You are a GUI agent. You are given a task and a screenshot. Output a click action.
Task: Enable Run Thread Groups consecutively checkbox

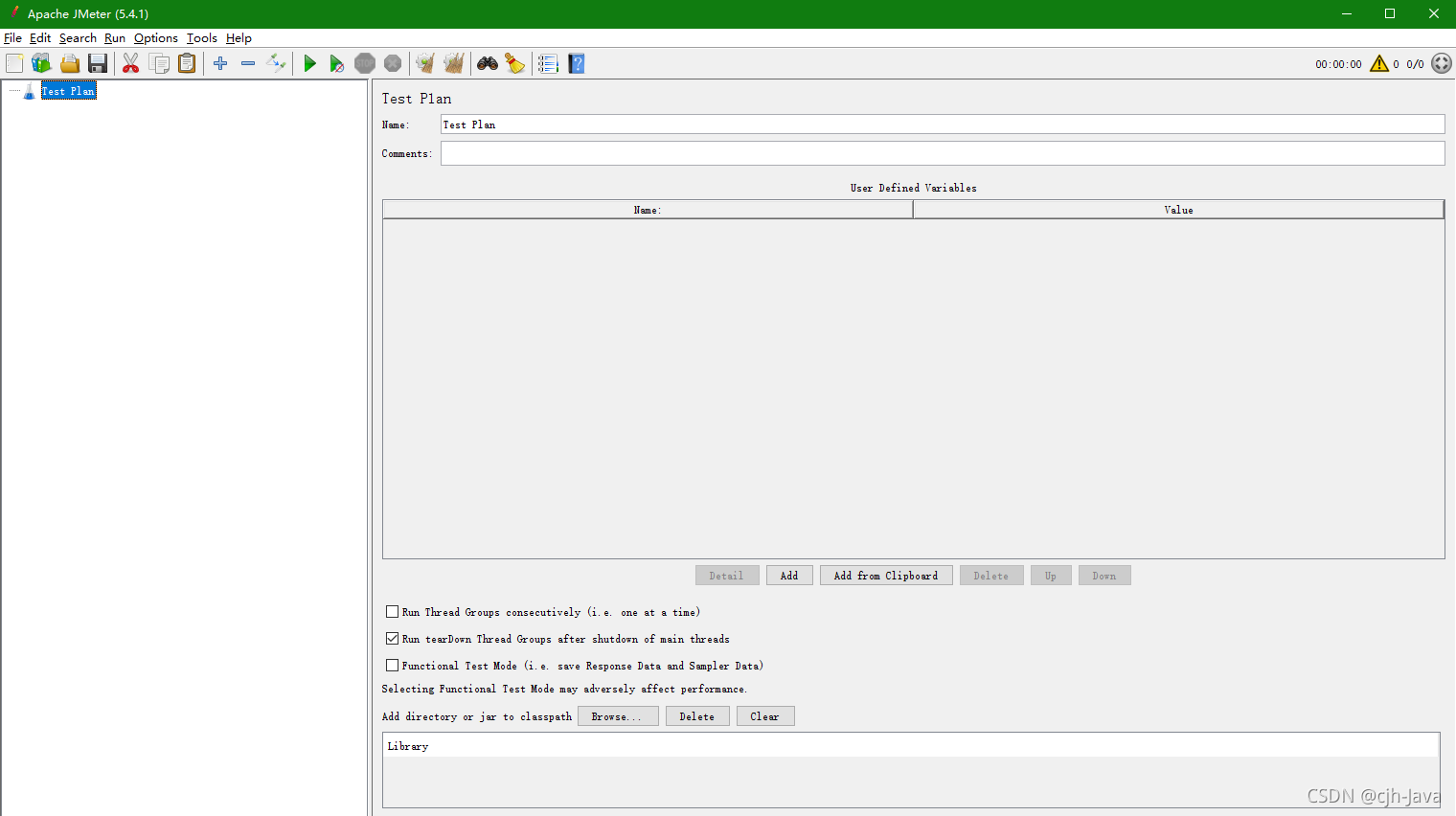coord(392,611)
